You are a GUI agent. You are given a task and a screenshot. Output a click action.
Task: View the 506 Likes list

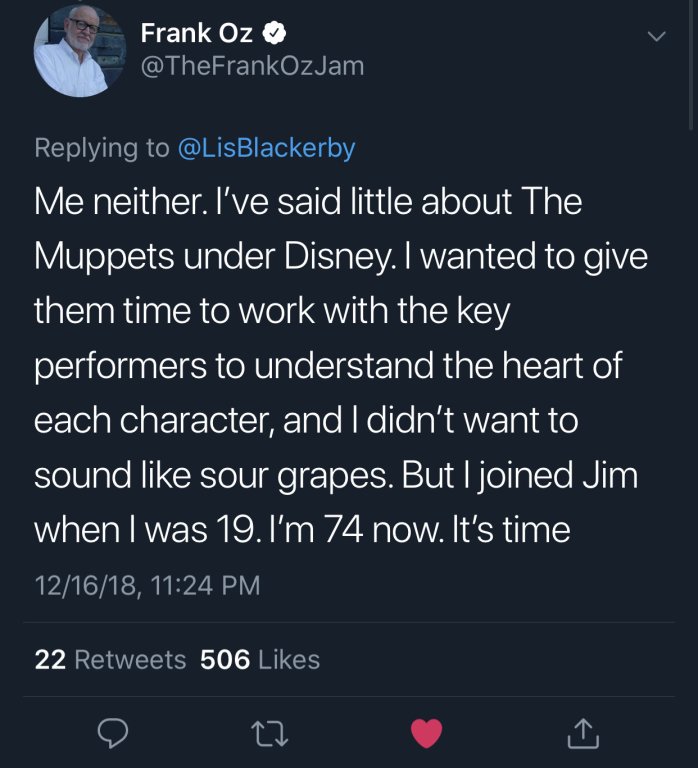260,660
